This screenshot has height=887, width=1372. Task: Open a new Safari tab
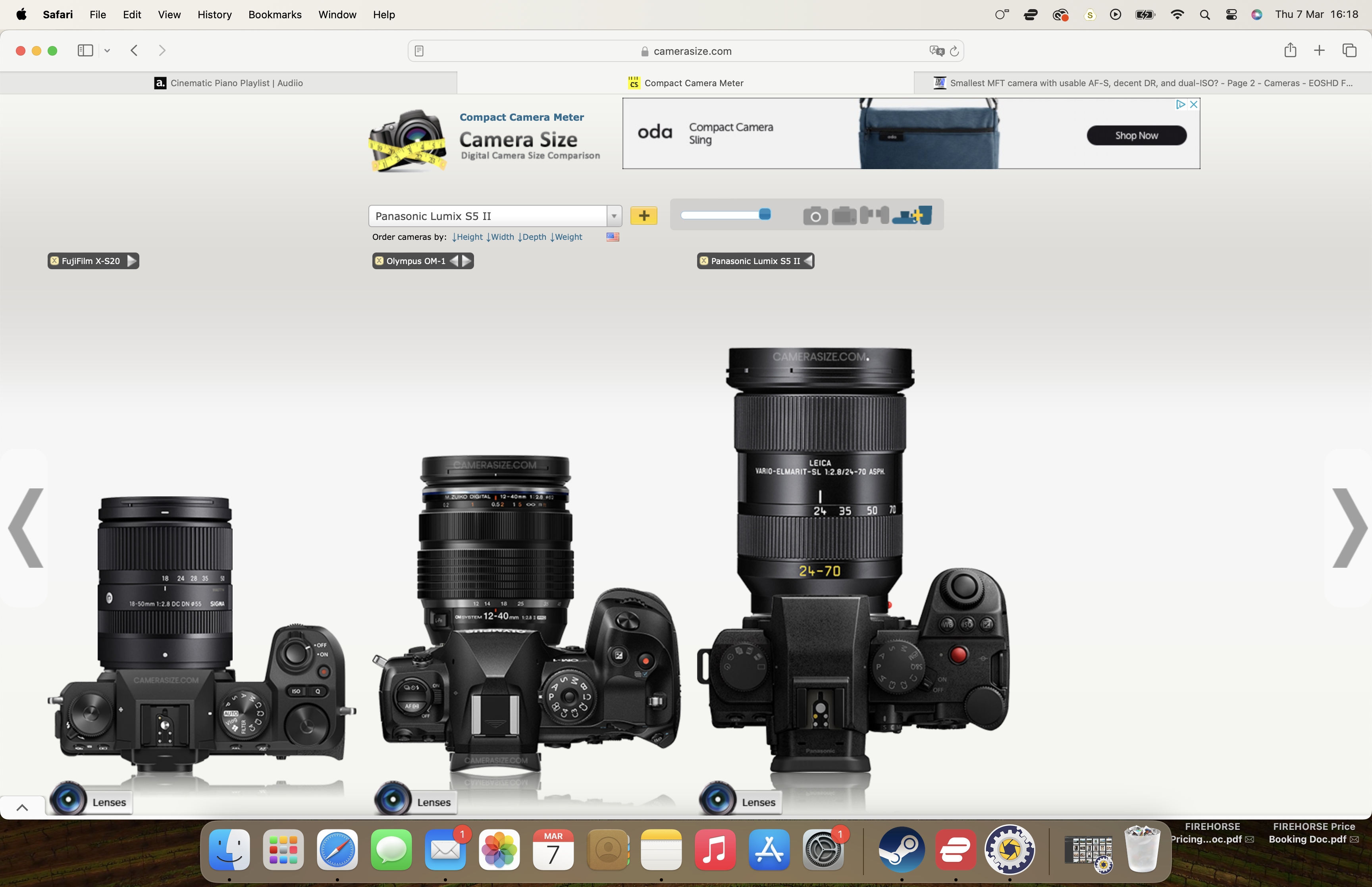coord(1319,51)
